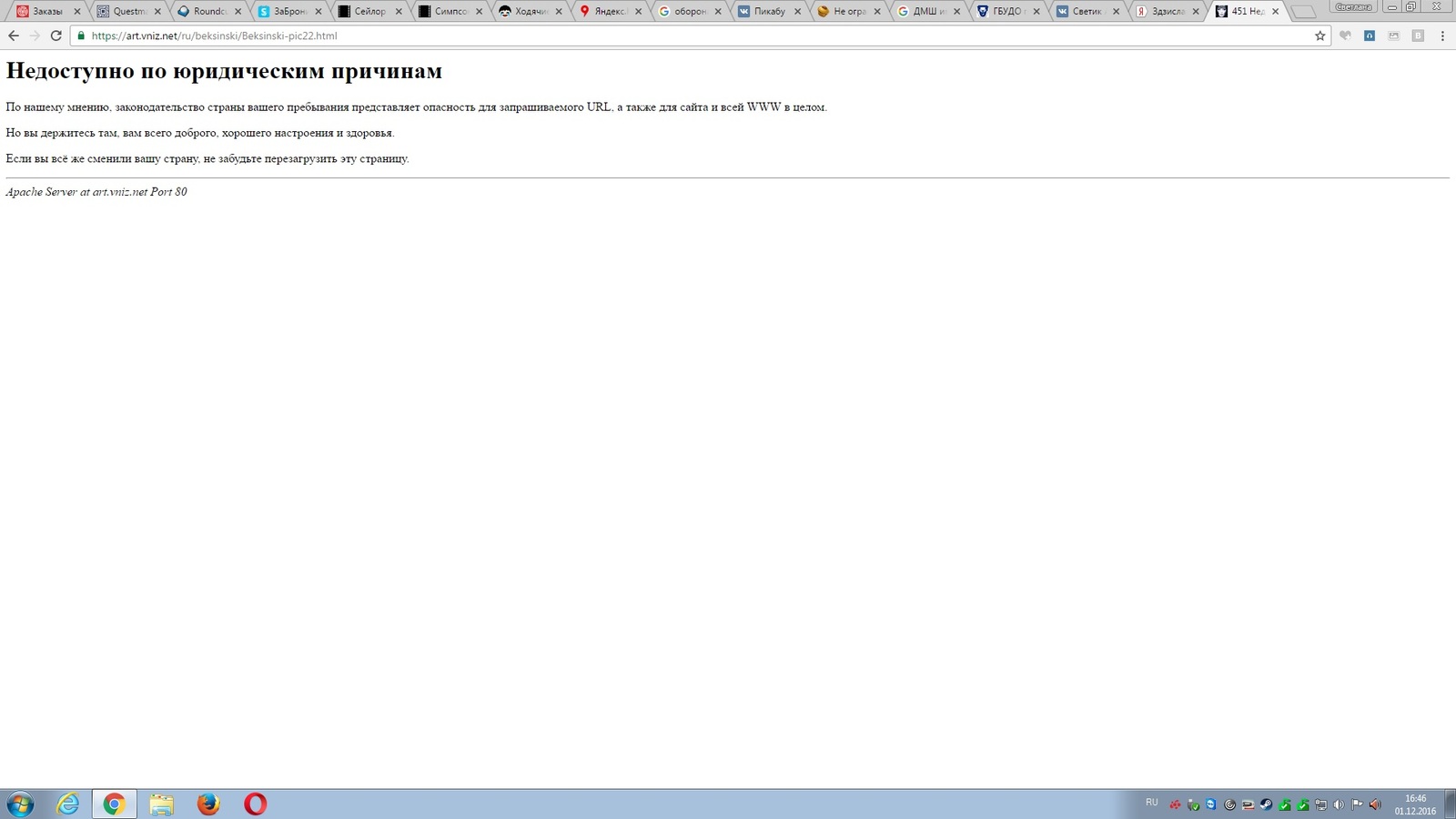Launch Internet Explorer from taskbar
1456x819 pixels.
click(x=67, y=804)
